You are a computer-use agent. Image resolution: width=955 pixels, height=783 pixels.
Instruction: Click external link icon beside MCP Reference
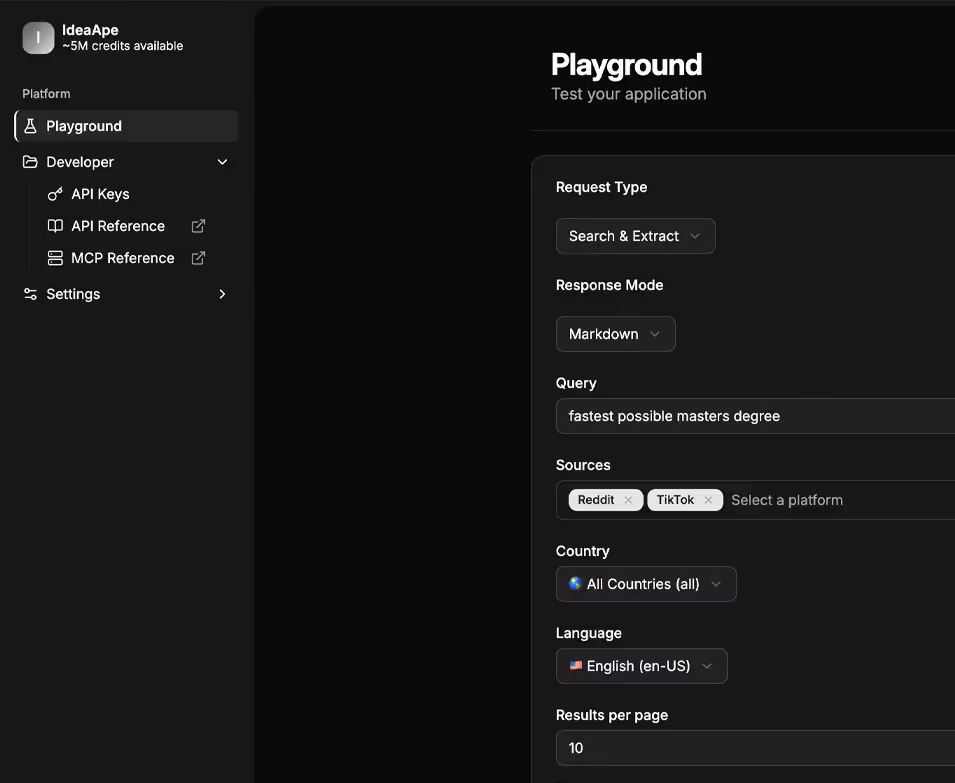(x=198, y=258)
